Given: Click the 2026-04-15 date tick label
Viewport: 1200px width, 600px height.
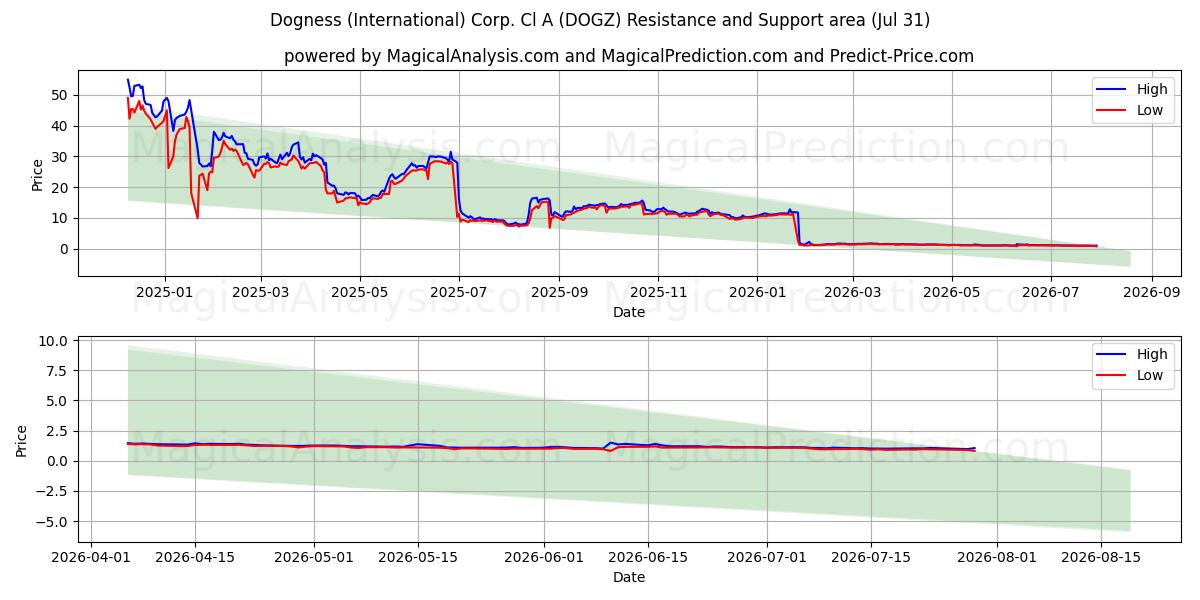Looking at the screenshot, I should pos(195,557).
